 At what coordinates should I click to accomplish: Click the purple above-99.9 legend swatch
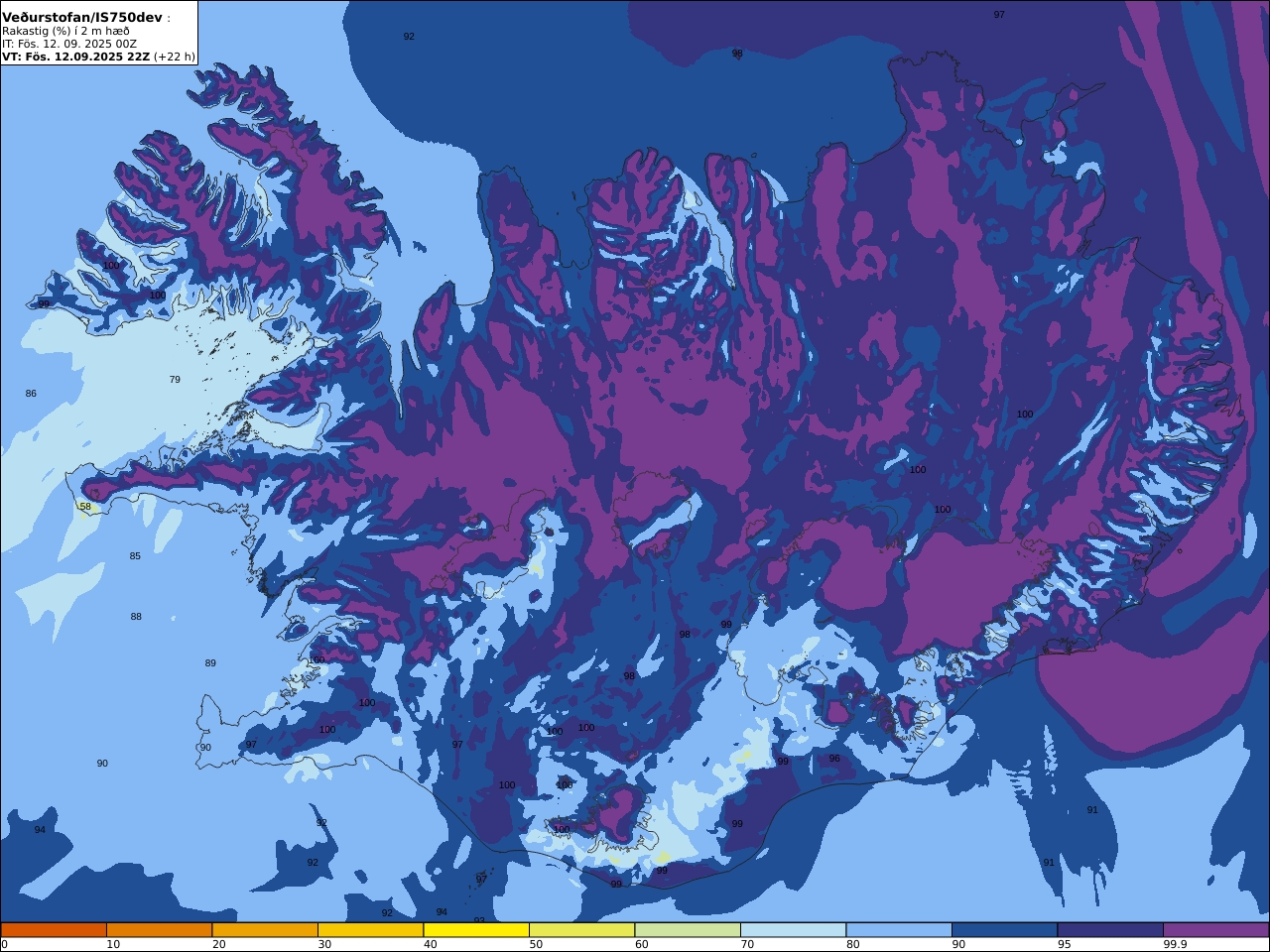coord(1216,930)
